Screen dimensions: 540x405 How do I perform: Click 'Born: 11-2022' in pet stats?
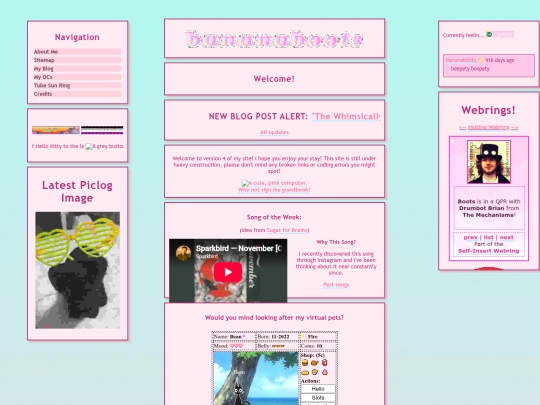point(273,336)
